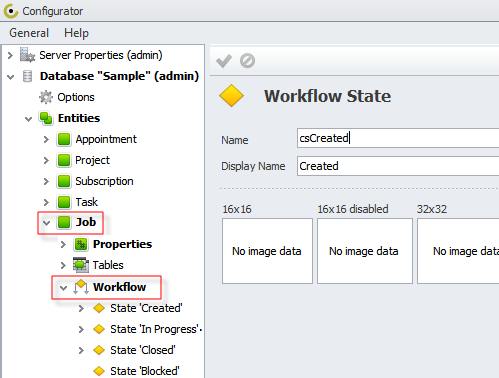Select the Workflow tree label

[119, 287]
